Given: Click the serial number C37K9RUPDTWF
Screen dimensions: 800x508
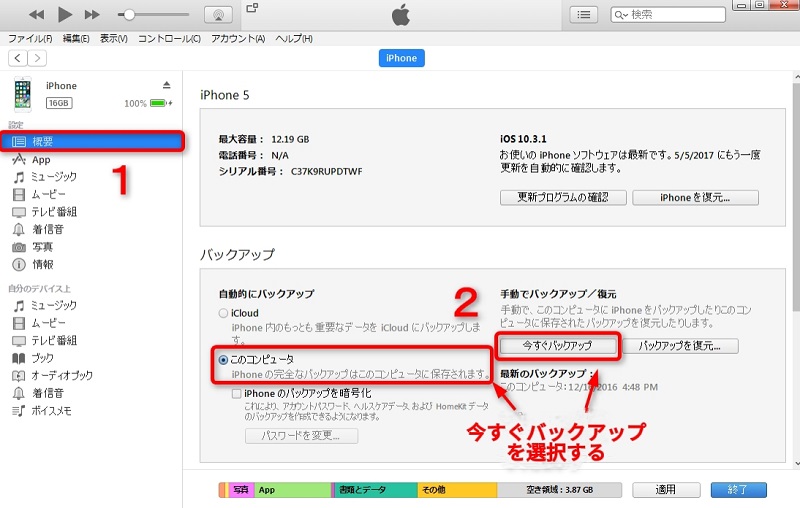Looking at the screenshot, I should point(327,171).
